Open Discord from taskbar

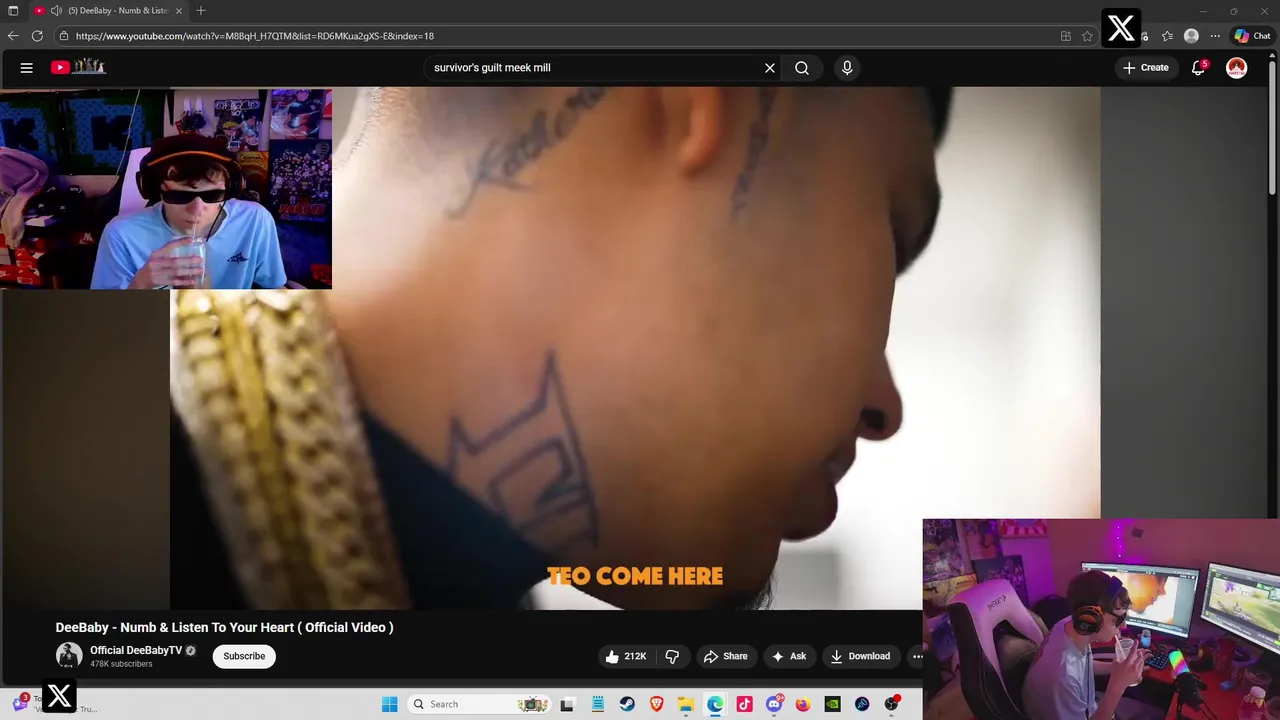click(774, 704)
